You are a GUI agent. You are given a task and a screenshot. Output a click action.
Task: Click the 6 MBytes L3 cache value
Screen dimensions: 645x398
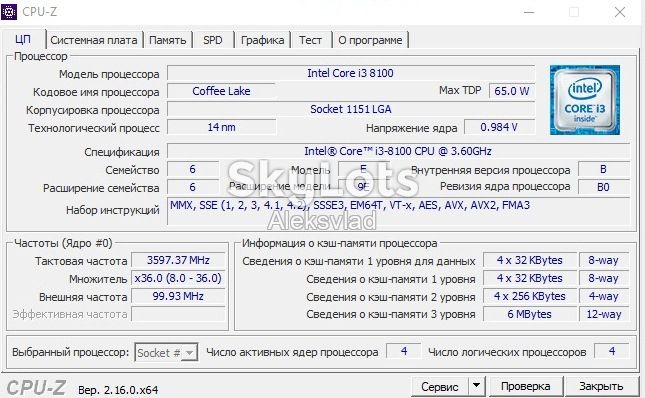pos(529,314)
